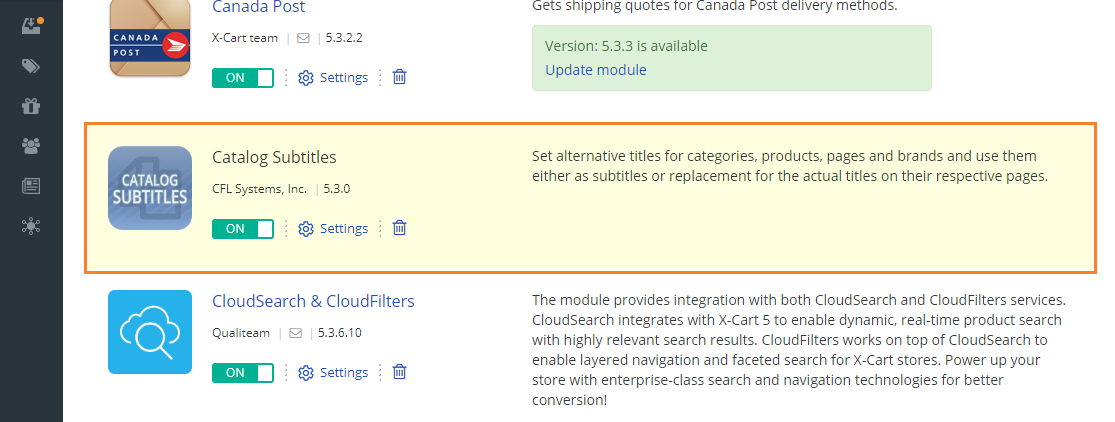Screen dimensions: 1115x422
Task: Open the newspaper content sidebar icon
Action: tap(31, 186)
